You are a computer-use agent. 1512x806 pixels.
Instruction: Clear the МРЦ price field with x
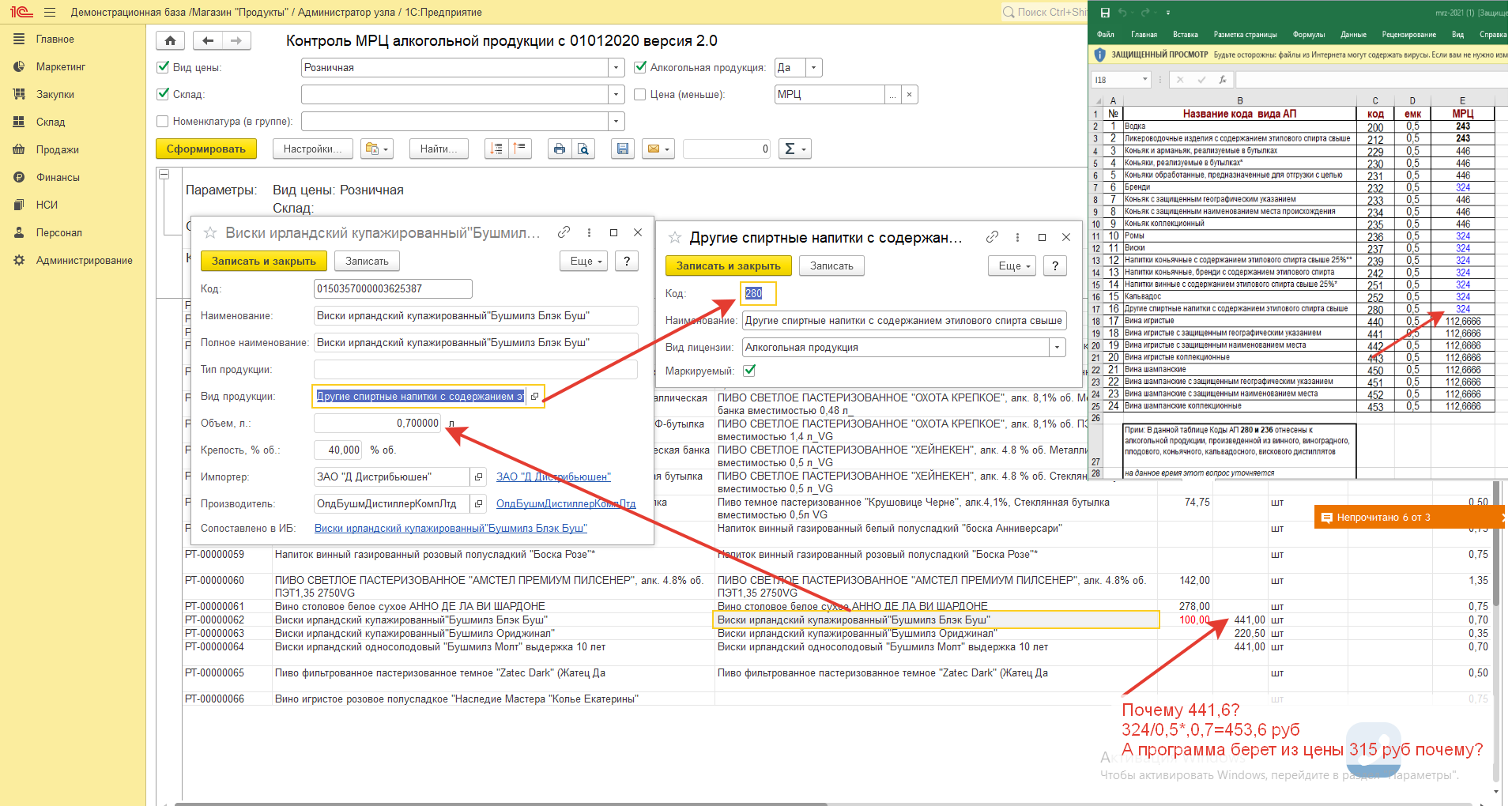click(x=910, y=94)
